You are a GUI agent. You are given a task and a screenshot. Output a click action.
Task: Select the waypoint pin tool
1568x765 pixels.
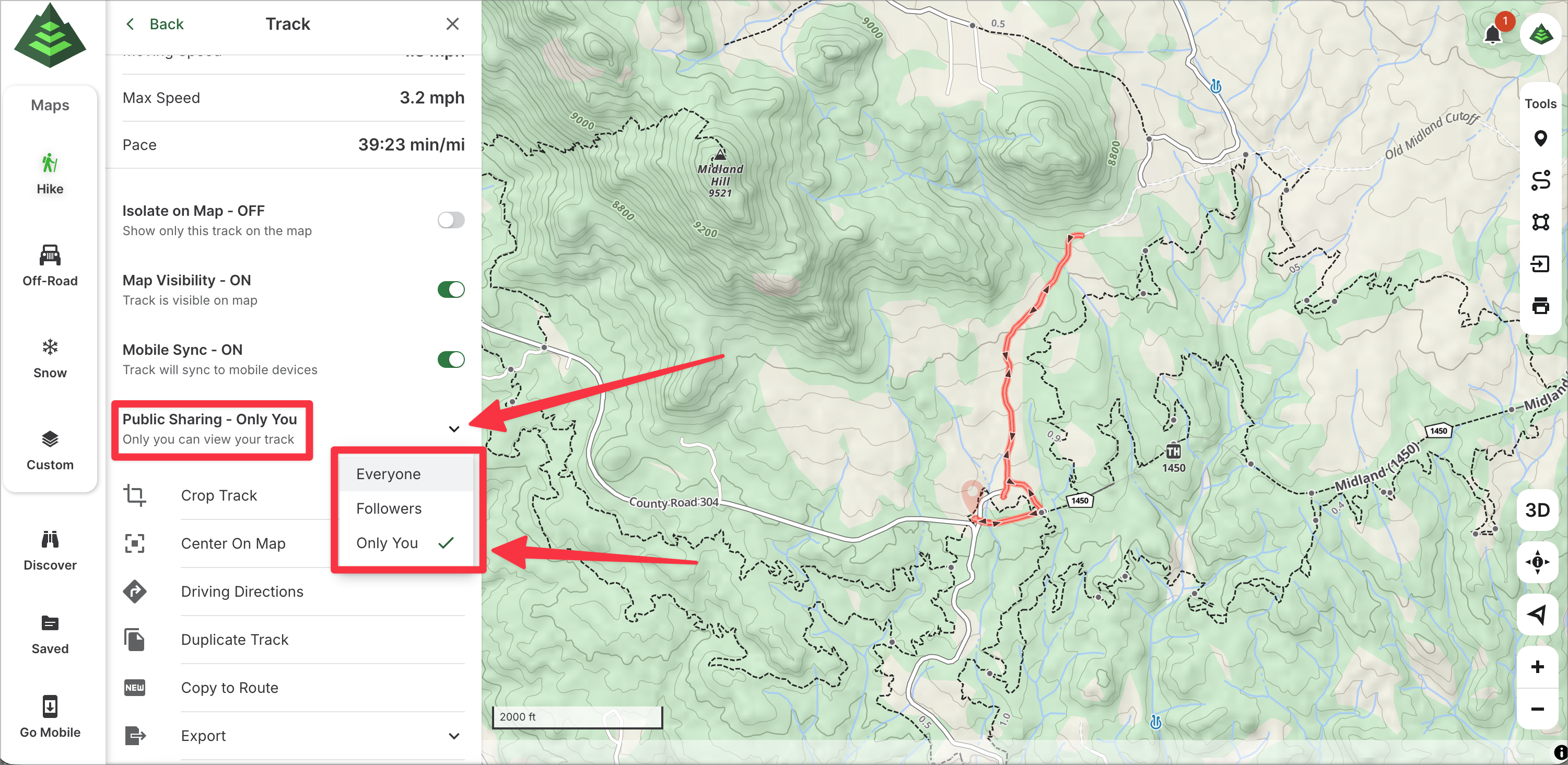pos(1540,139)
